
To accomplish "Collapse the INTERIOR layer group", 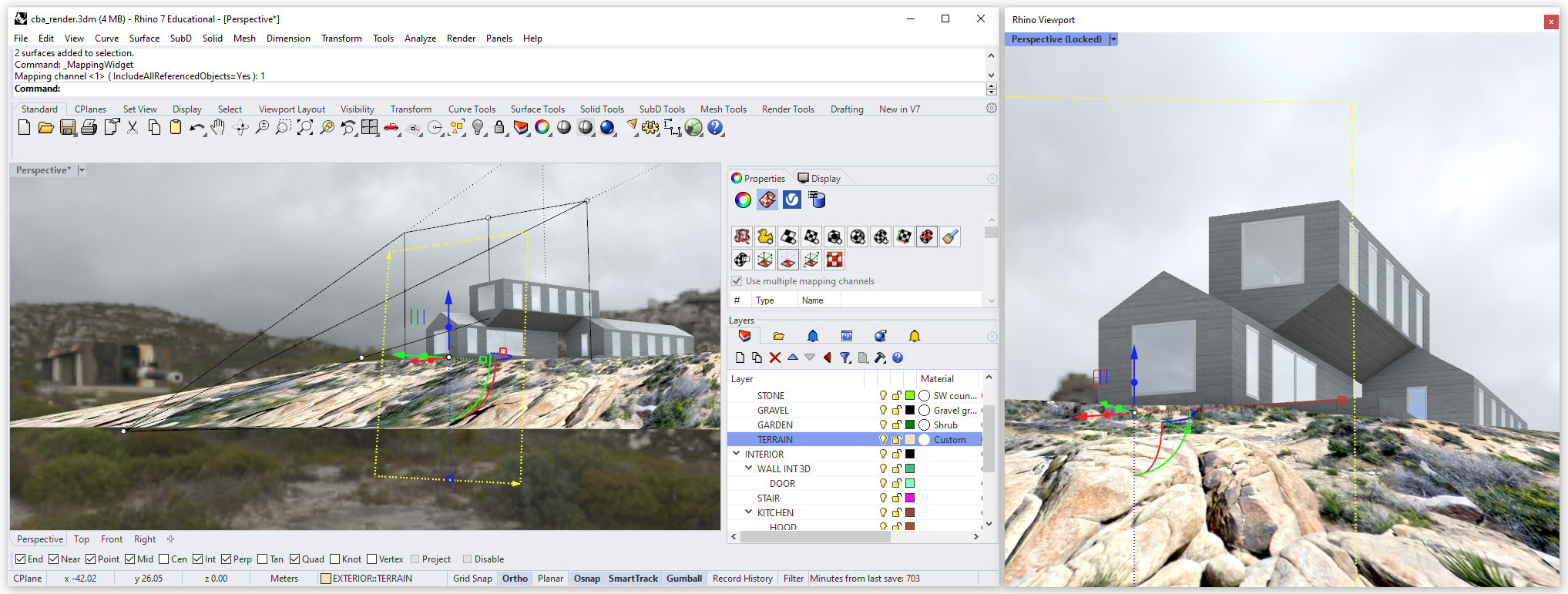I will [737, 454].
